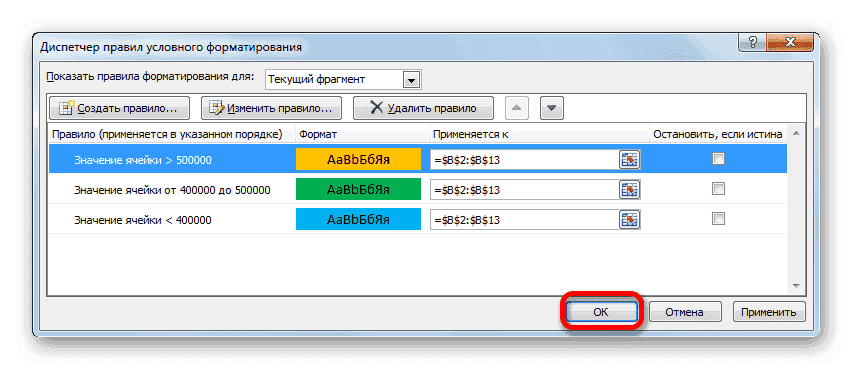Viewport: 853px width, 370px height.
Task: Toggle stop-if-true for the 400000 до 500000 rule
Action: [719, 189]
